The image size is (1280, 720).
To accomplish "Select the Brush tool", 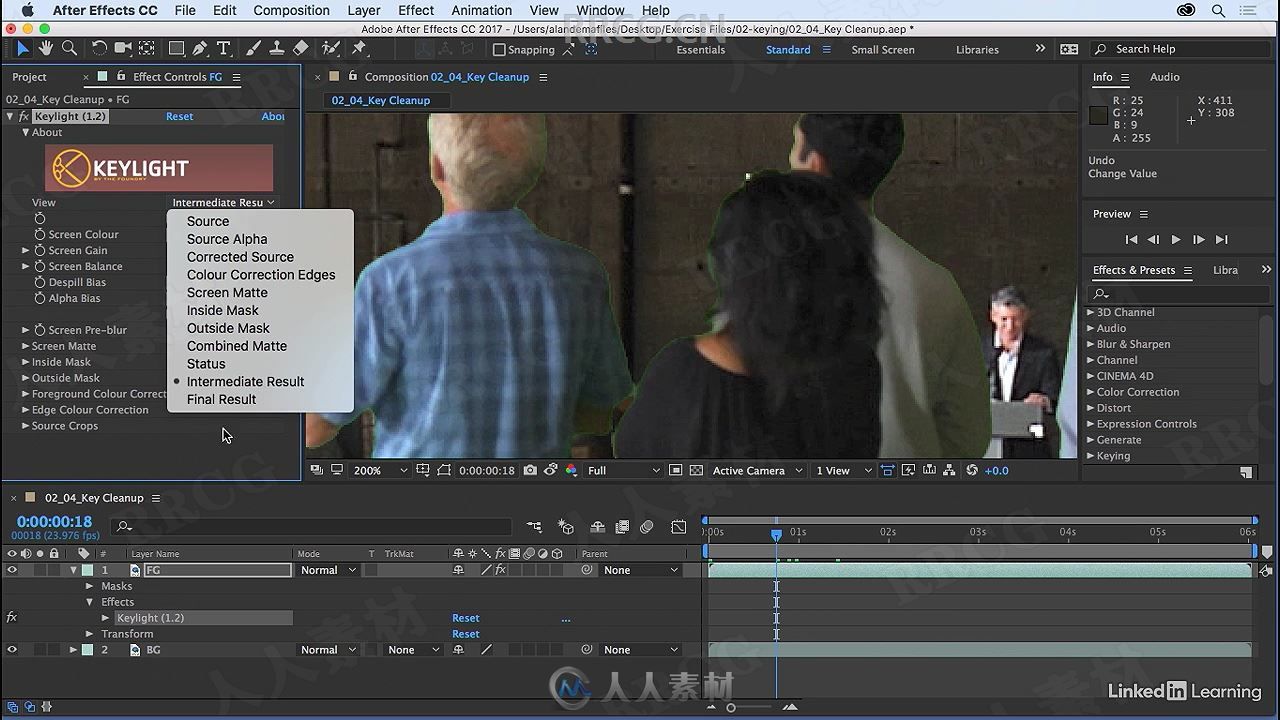I will click(253, 48).
